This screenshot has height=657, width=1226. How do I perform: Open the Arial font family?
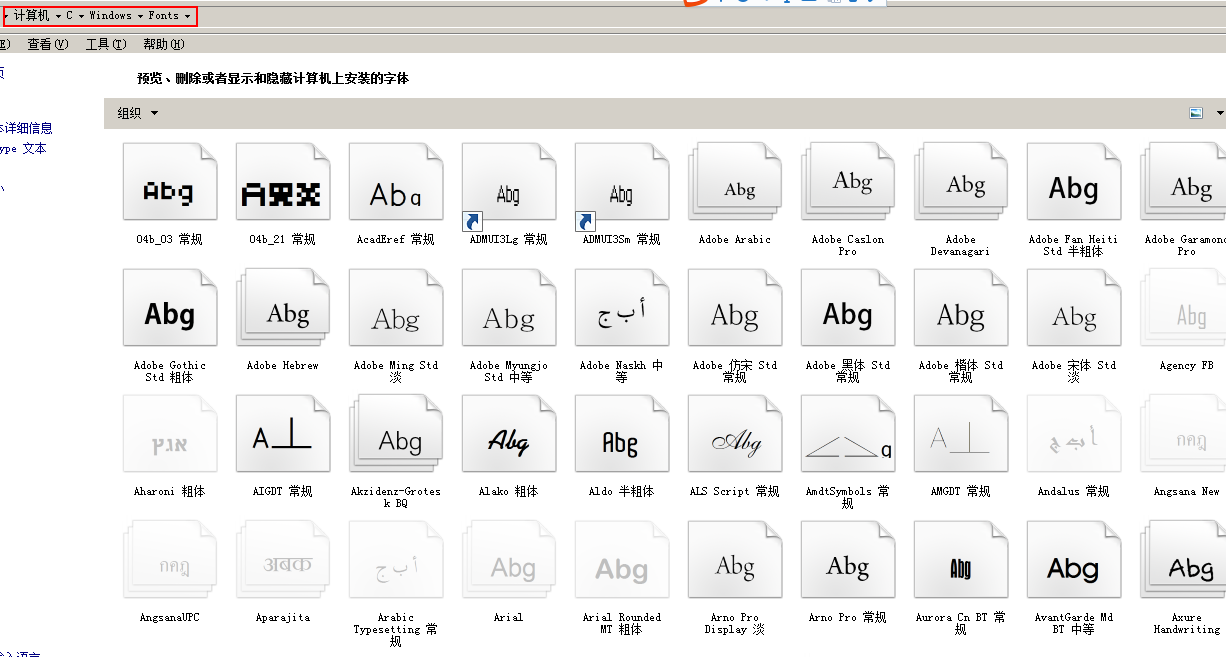point(508,560)
